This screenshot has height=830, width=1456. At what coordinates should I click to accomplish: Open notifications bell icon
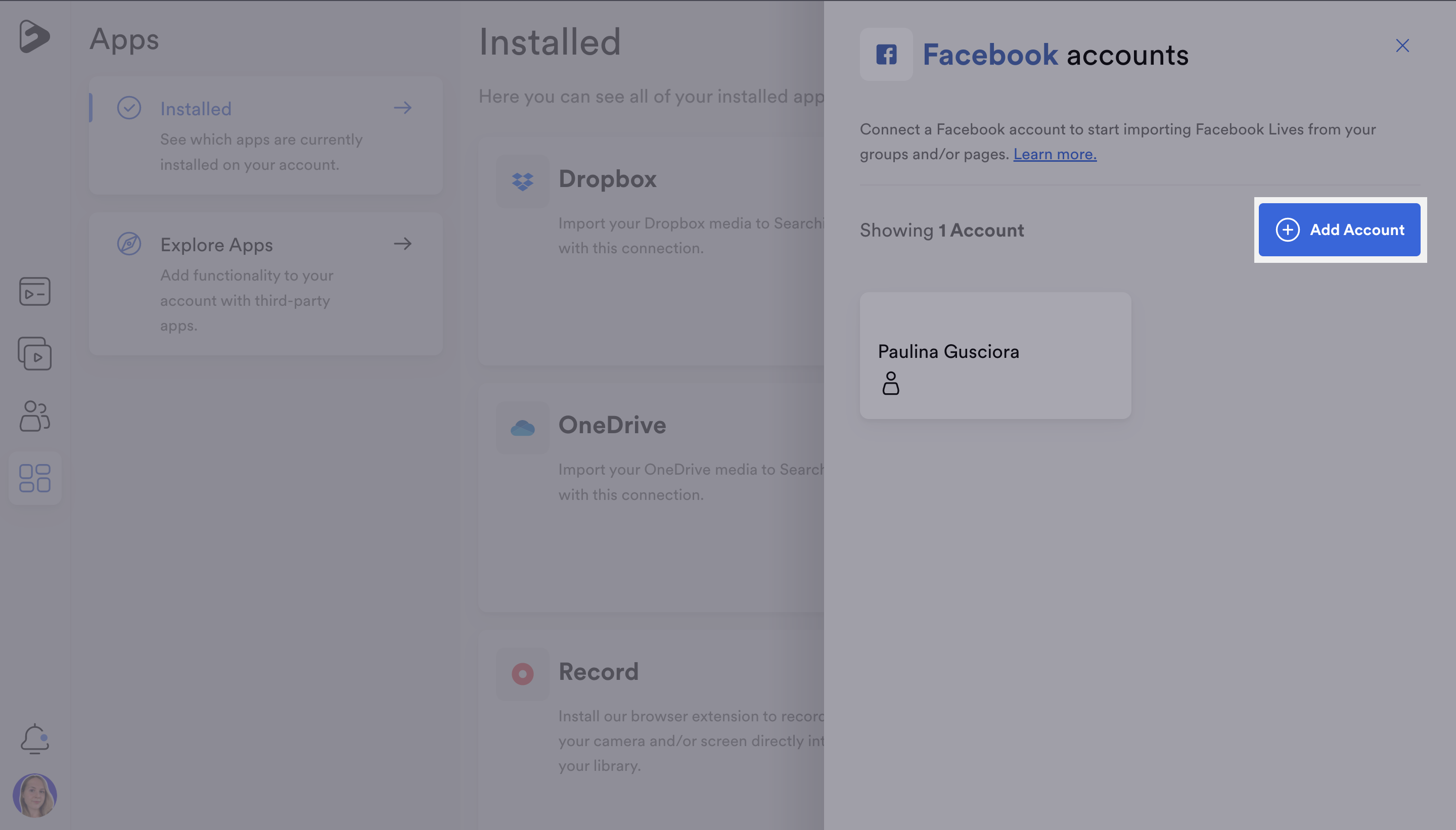point(35,739)
